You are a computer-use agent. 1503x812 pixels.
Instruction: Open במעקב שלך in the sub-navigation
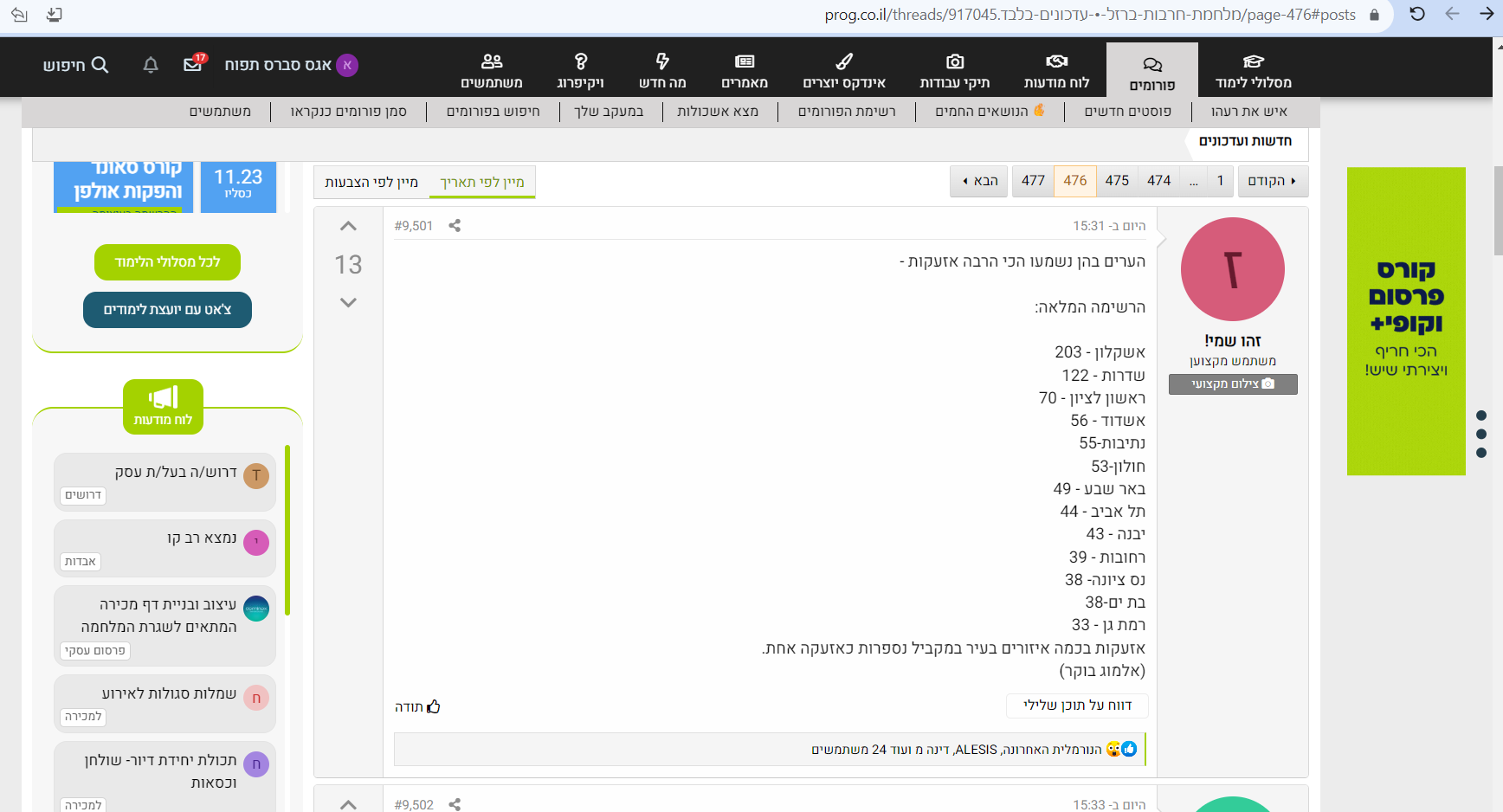point(610,112)
